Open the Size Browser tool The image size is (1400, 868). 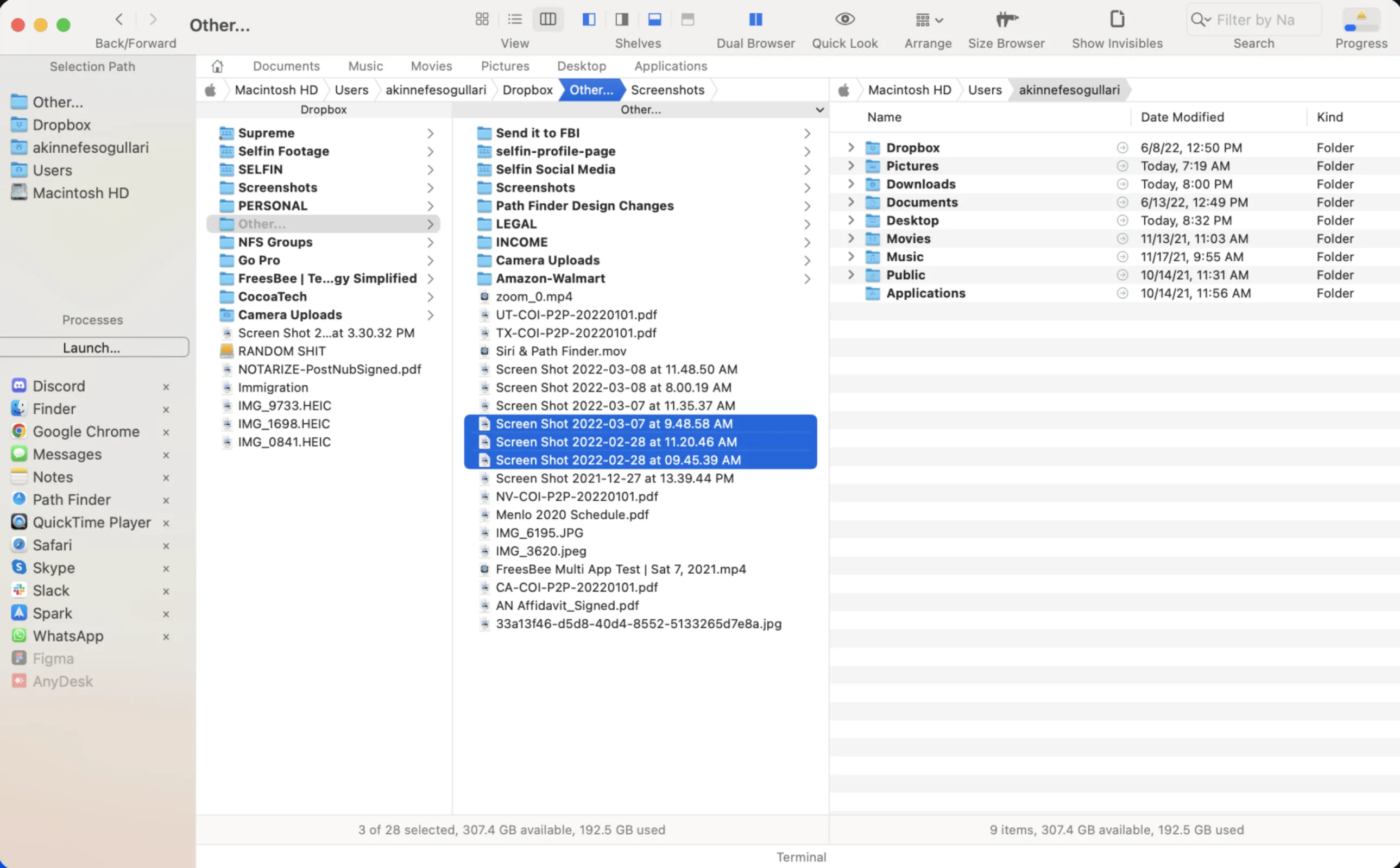click(1006, 20)
